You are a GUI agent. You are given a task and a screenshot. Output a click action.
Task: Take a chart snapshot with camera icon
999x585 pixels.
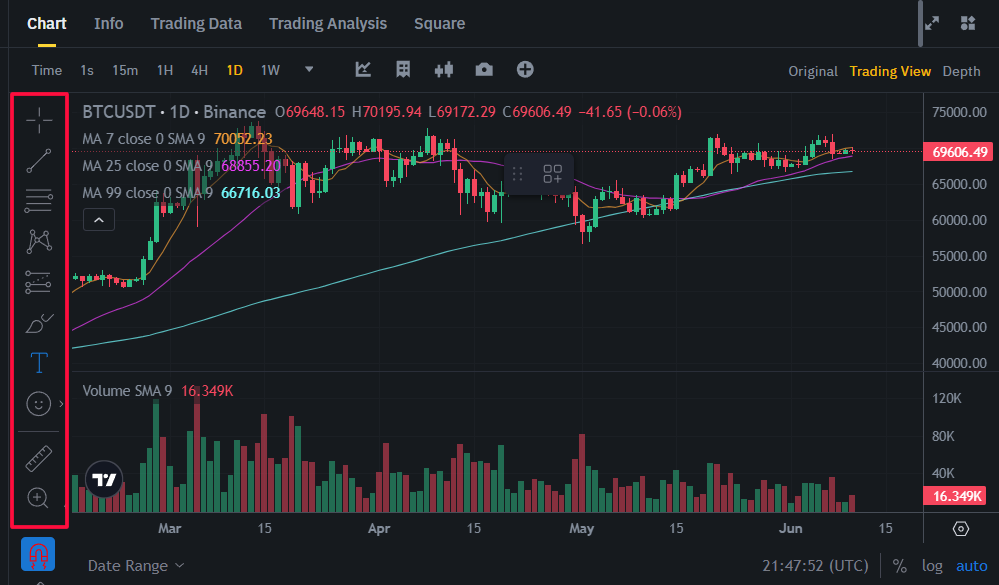pos(484,69)
